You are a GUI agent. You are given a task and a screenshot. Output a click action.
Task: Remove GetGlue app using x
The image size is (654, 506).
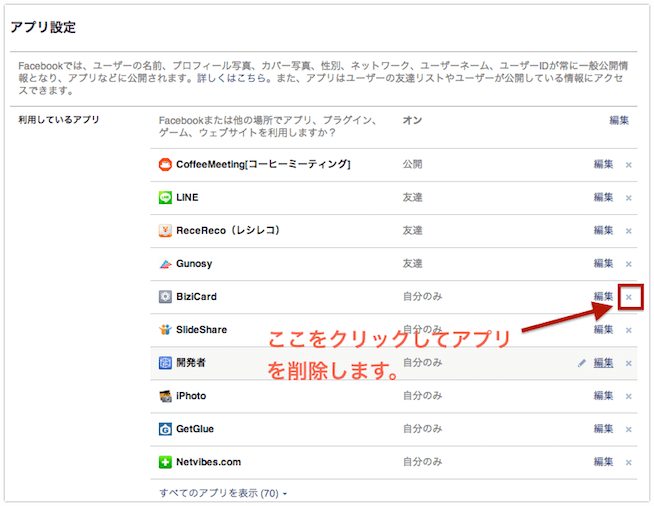click(x=629, y=429)
